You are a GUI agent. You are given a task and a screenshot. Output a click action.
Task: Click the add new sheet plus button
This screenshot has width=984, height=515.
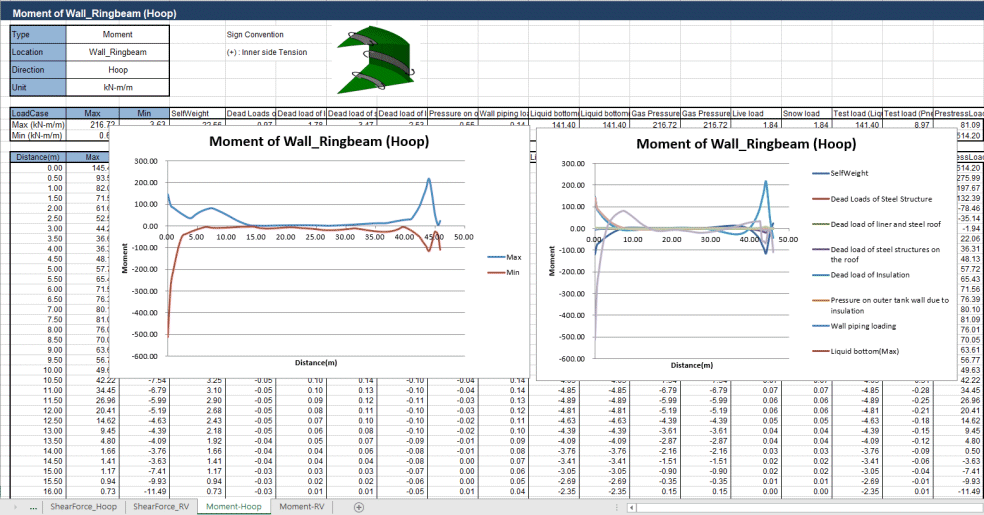(x=359, y=507)
